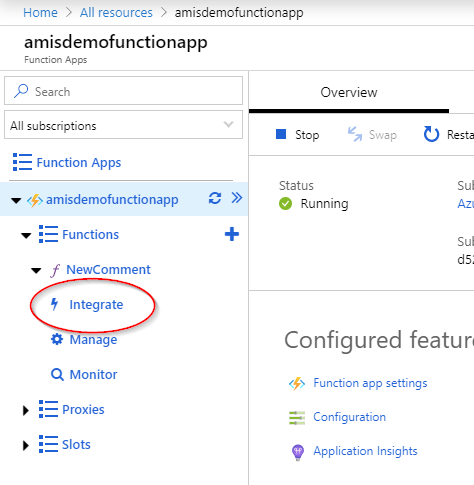The width and height of the screenshot is (474, 485).
Task: Collapse the sidebar with the double chevron icon
Action: coord(237,198)
